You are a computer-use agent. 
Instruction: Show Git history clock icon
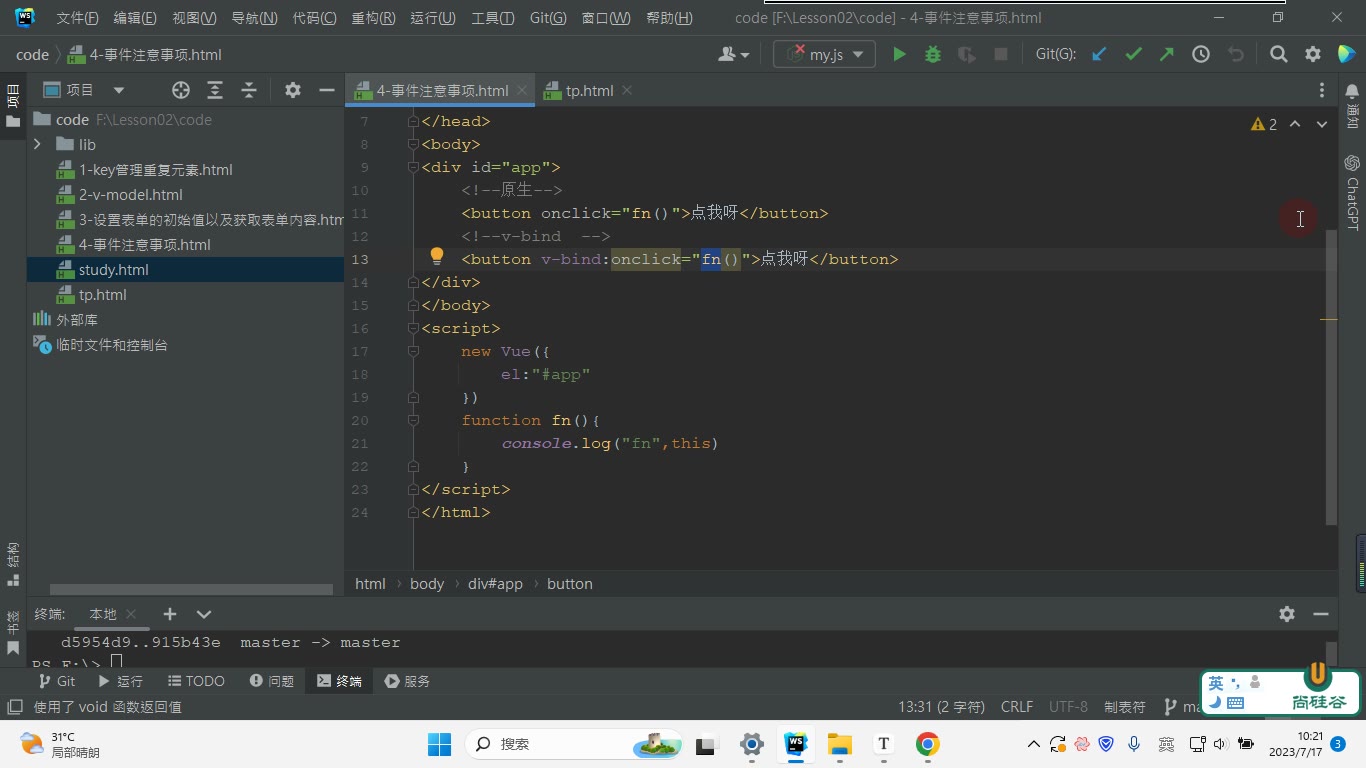tap(1201, 55)
